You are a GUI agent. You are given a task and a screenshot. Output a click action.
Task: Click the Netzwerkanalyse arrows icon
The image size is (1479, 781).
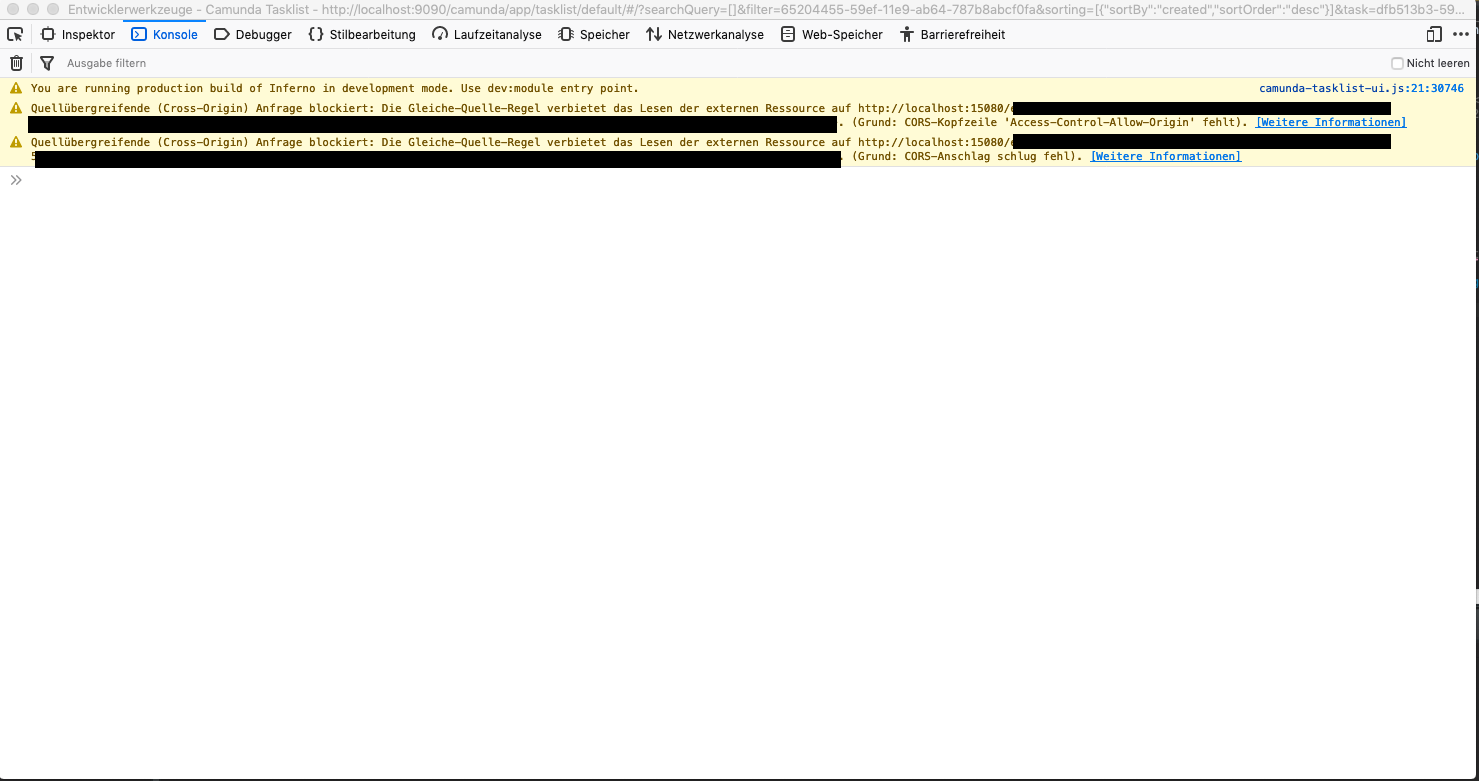click(x=654, y=34)
